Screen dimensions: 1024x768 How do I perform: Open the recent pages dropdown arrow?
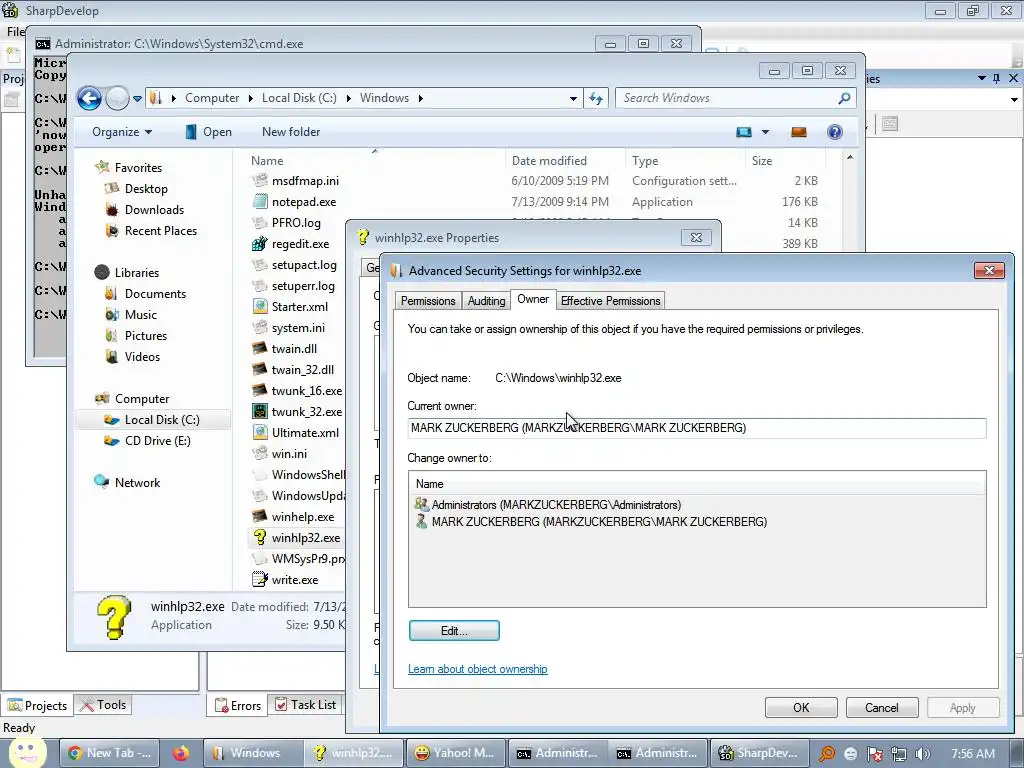click(137, 99)
